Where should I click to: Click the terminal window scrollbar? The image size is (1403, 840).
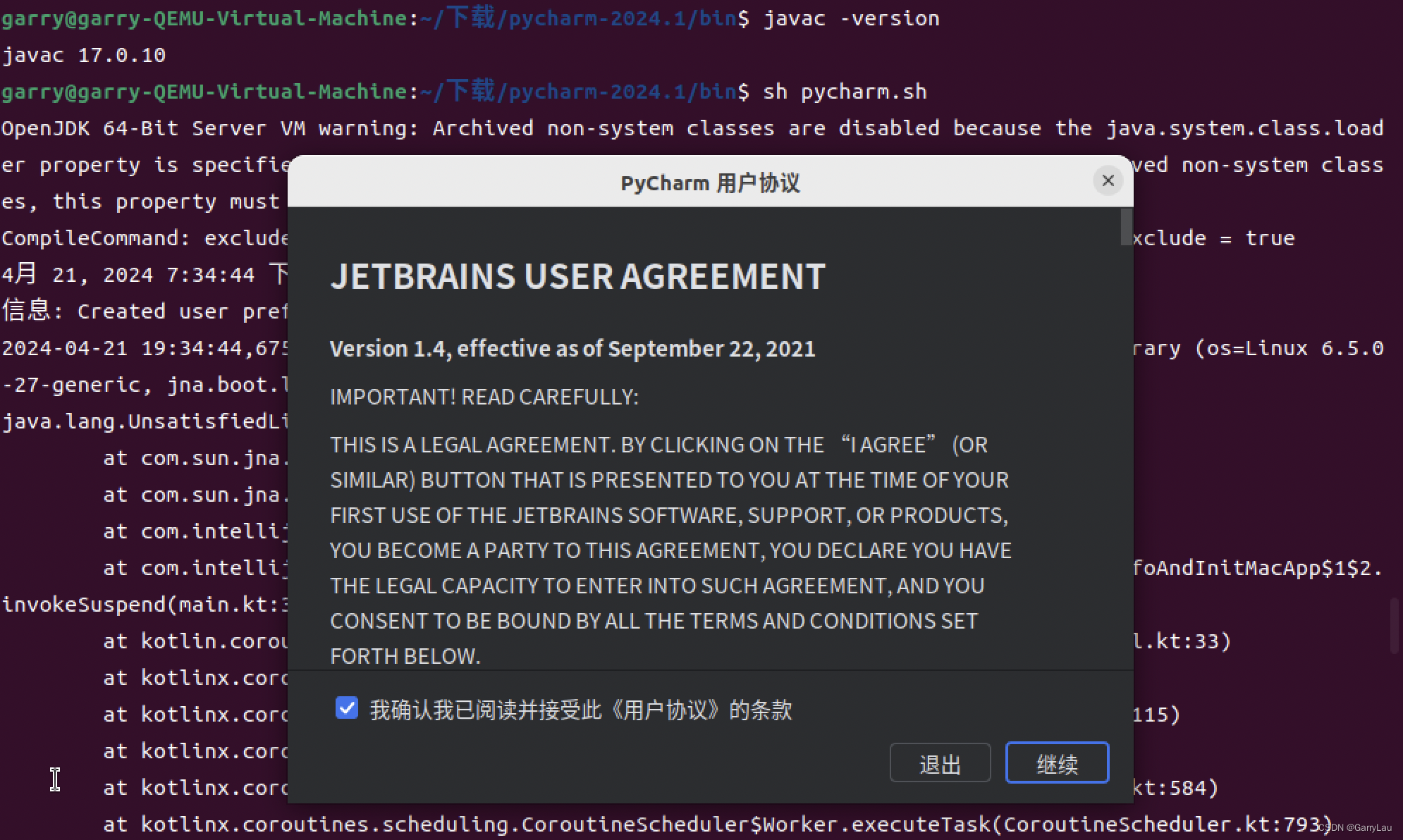tap(1395, 626)
